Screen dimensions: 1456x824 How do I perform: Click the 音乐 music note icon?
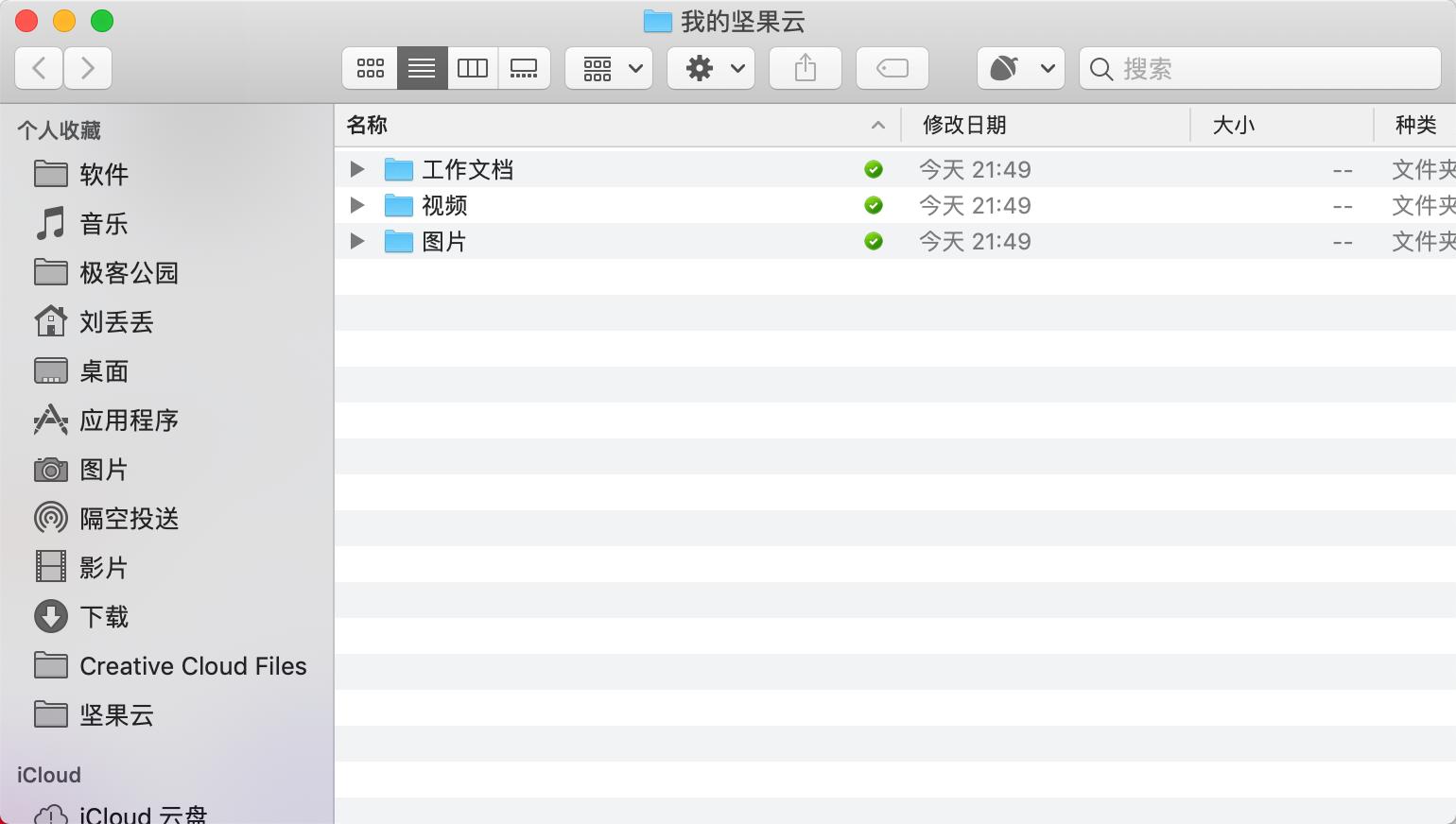pyautogui.click(x=50, y=223)
